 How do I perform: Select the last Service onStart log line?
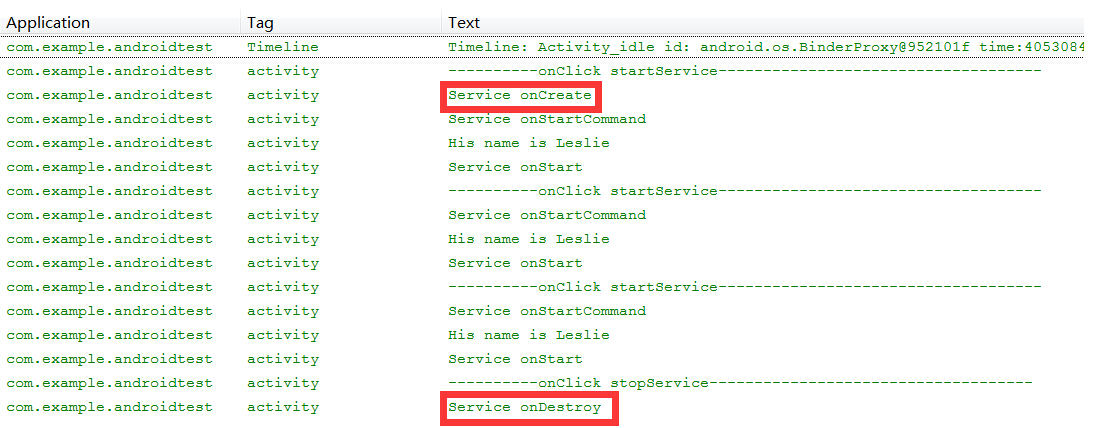[515, 359]
